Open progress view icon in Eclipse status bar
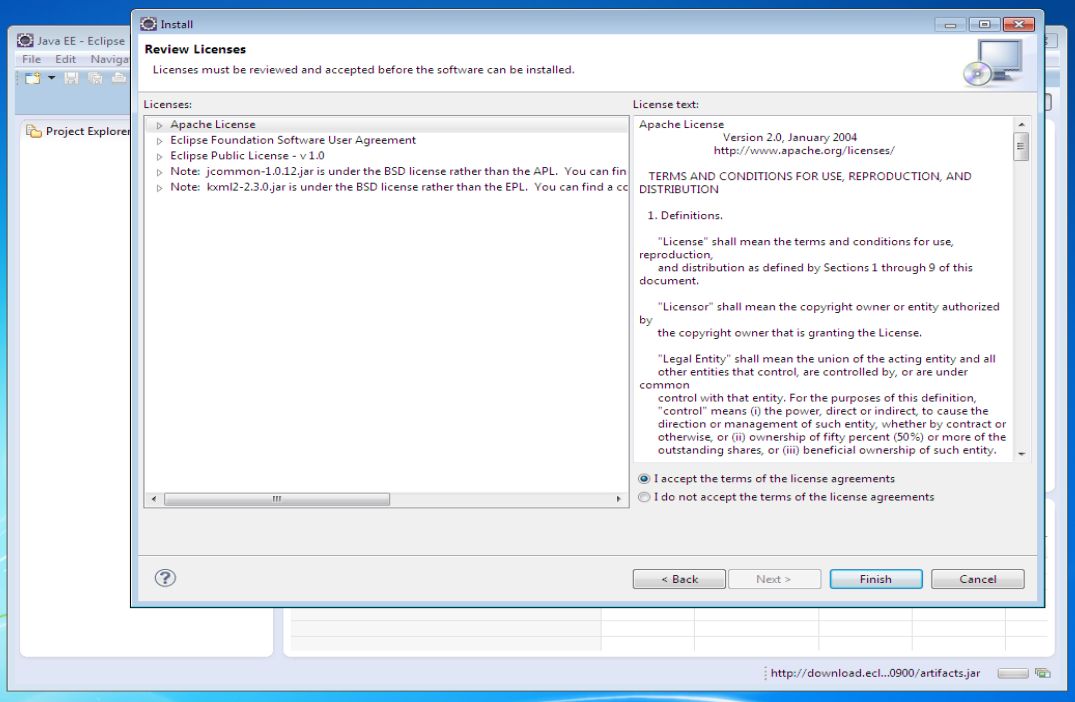 [x=1043, y=673]
